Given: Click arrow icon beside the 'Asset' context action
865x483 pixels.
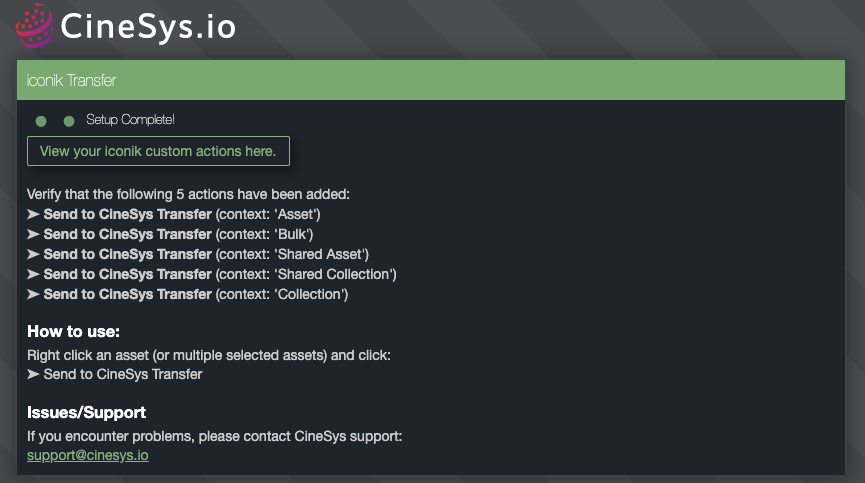Looking at the screenshot, I should pyautogui.click(x=33, y=214).
